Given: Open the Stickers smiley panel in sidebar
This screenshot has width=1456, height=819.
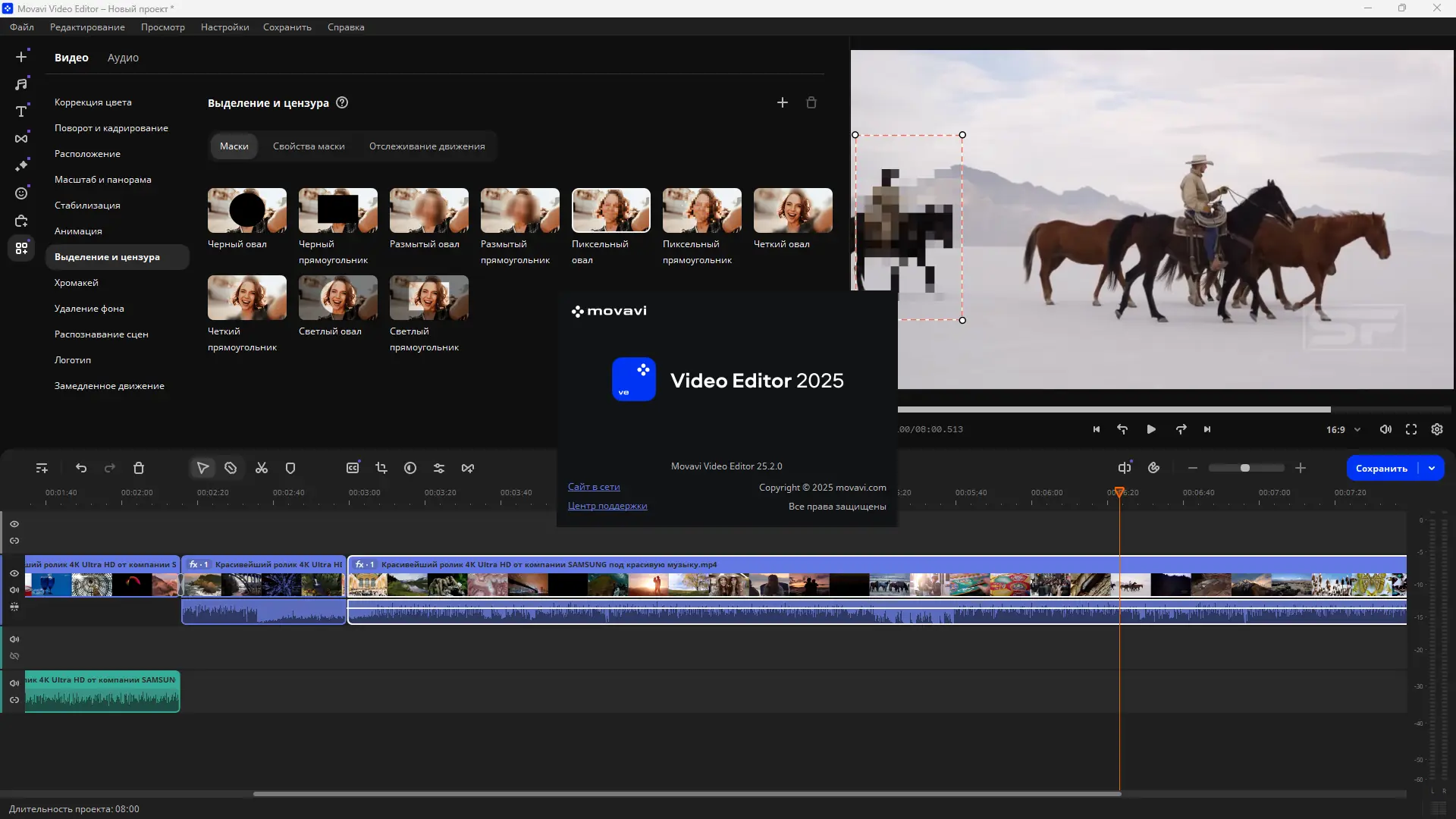Looking at the screenshot, I should pos(21,193).
